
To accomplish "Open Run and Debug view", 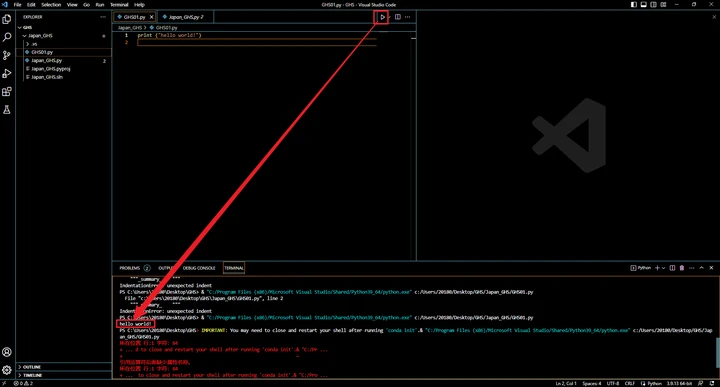I will [x=7, y=73].
